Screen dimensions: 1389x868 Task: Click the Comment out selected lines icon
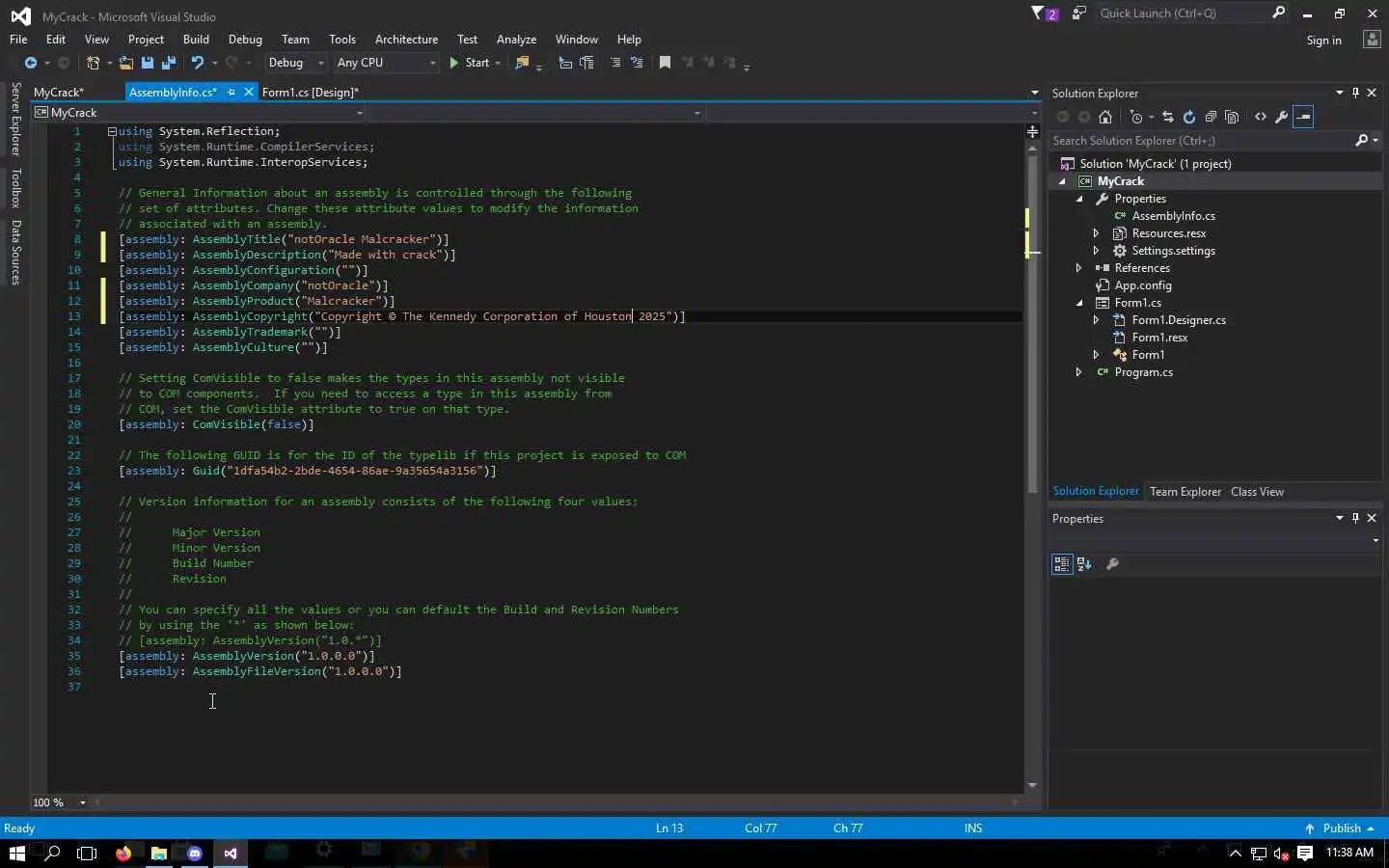(x=615, y=63)
